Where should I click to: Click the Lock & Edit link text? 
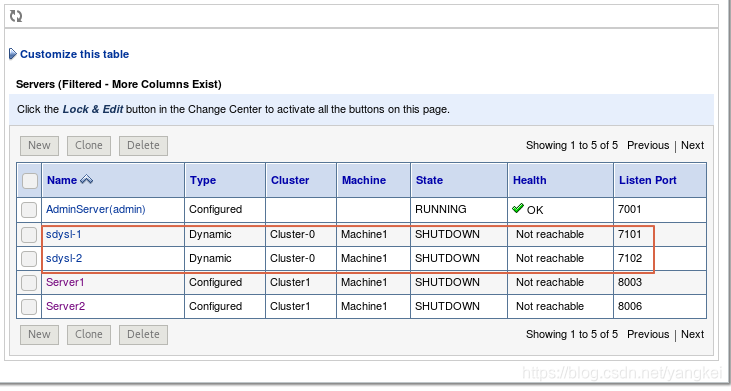pos(93,109)
